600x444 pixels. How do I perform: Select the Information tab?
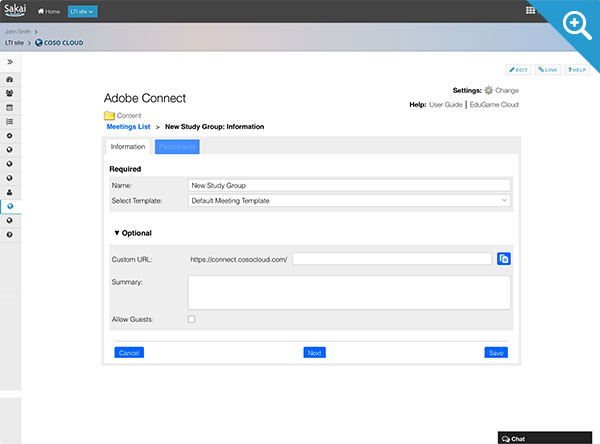(128, 147)
